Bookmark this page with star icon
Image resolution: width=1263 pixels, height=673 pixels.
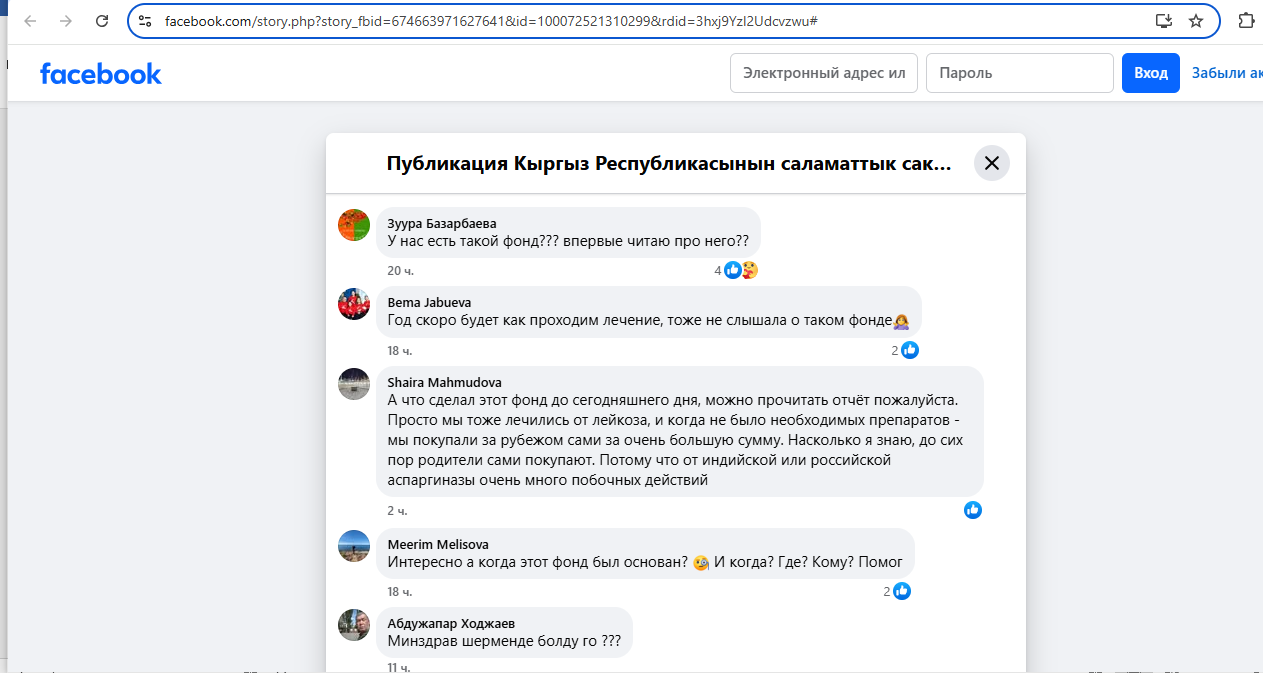point(1196,21)
